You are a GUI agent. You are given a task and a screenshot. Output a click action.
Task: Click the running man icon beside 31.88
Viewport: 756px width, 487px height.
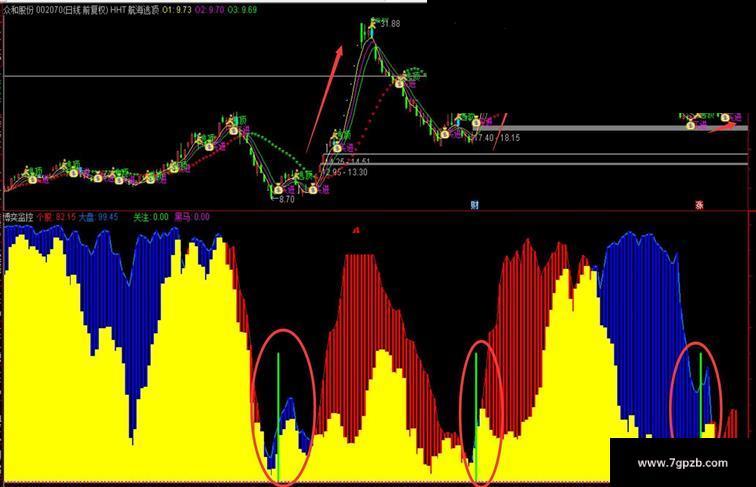373,23
